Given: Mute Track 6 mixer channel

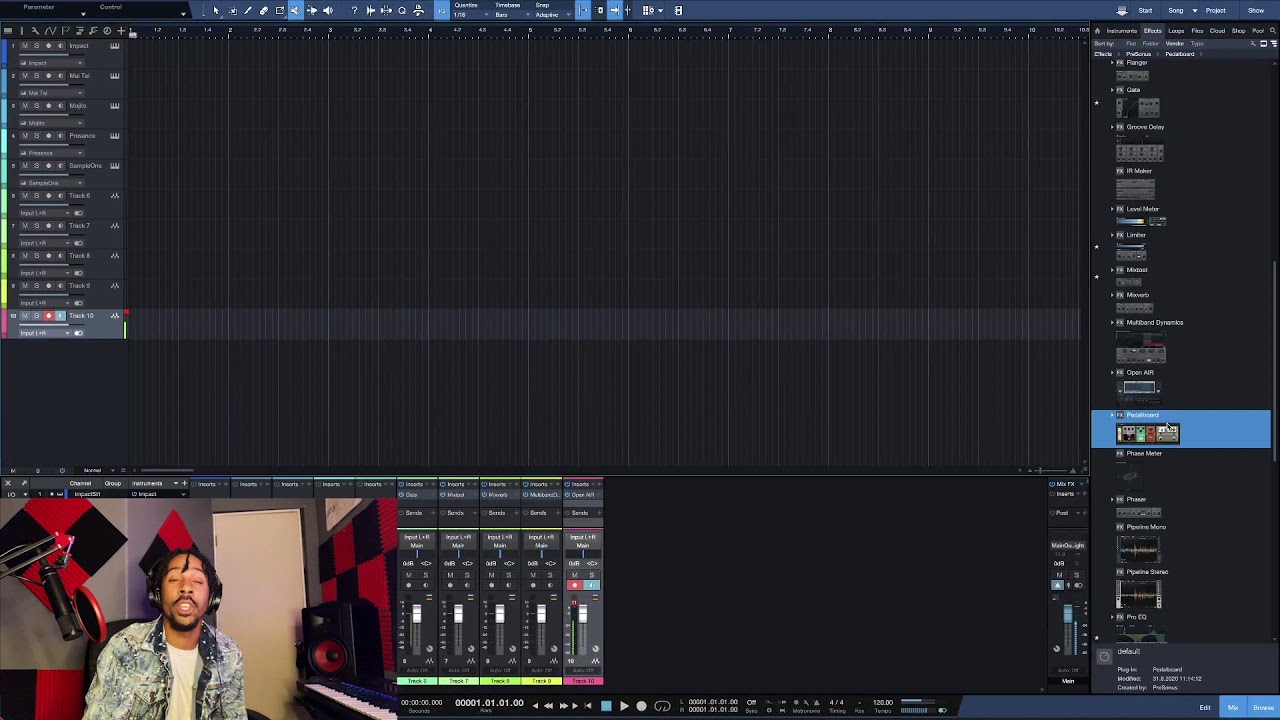Looking at the screenshot, I should click(409, 575).
